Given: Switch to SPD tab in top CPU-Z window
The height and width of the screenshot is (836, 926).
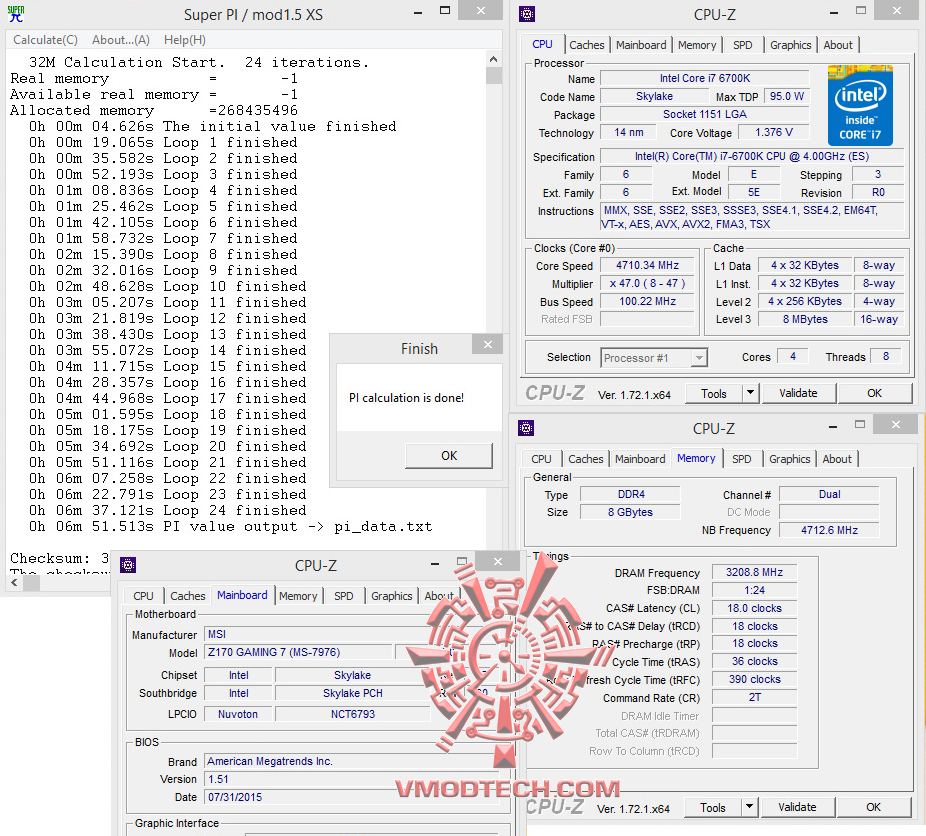Looking at the screenshot, I should click(x=742, y=45).
